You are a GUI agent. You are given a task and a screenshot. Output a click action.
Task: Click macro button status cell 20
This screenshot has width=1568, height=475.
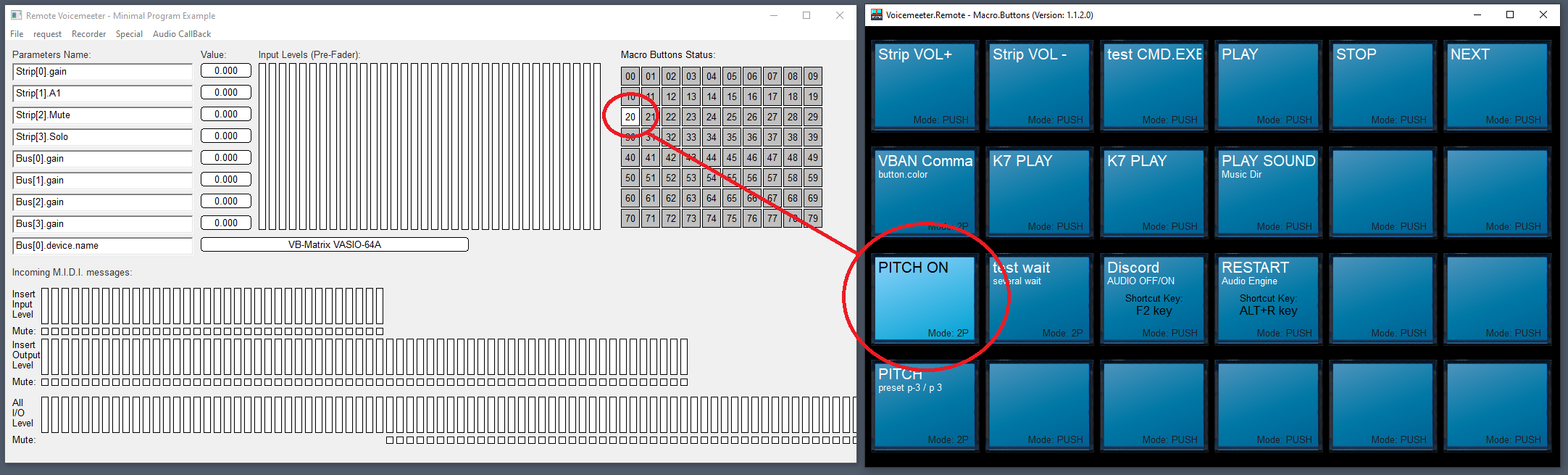[x=630, y=117]
